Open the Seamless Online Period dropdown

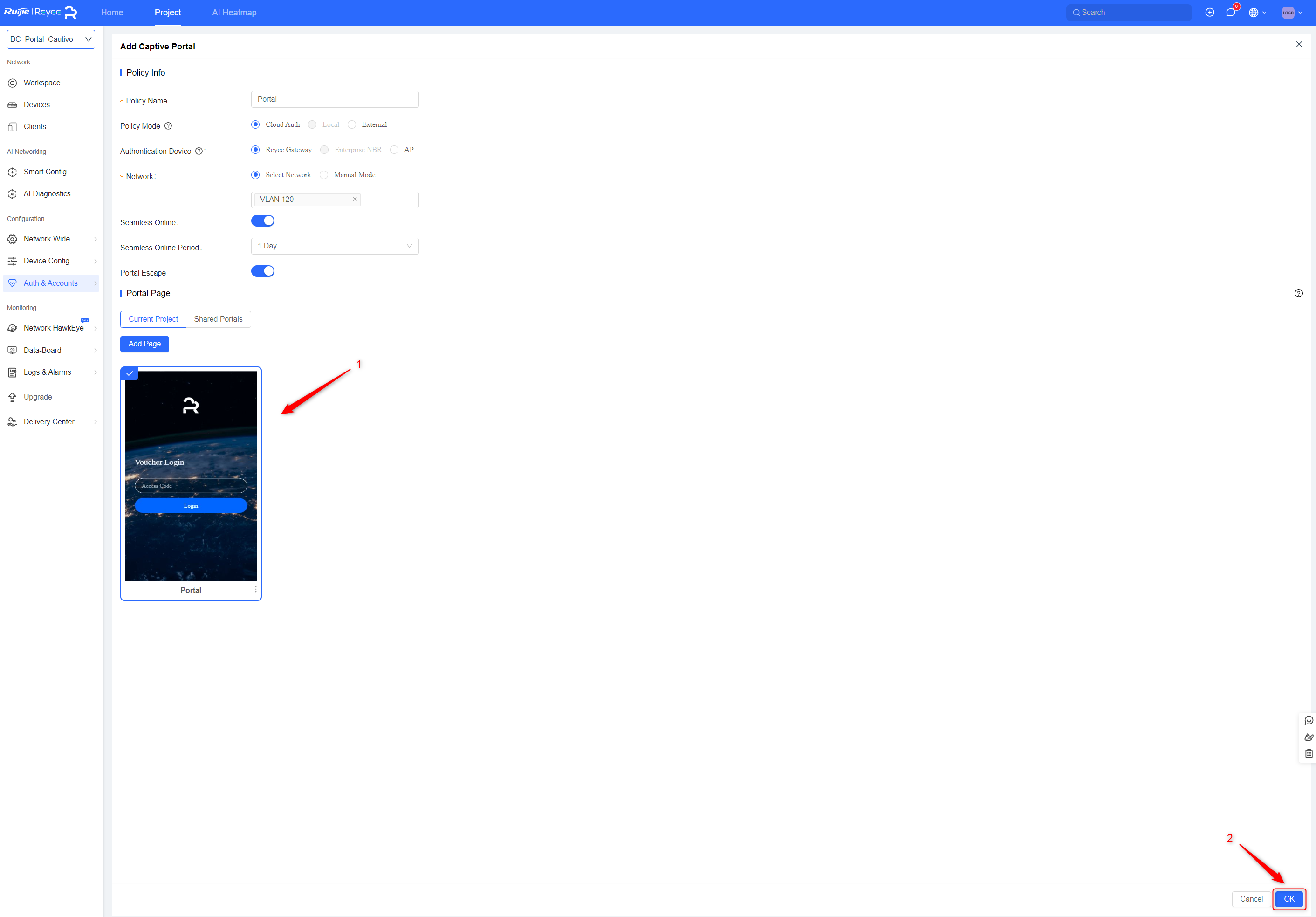335,246
